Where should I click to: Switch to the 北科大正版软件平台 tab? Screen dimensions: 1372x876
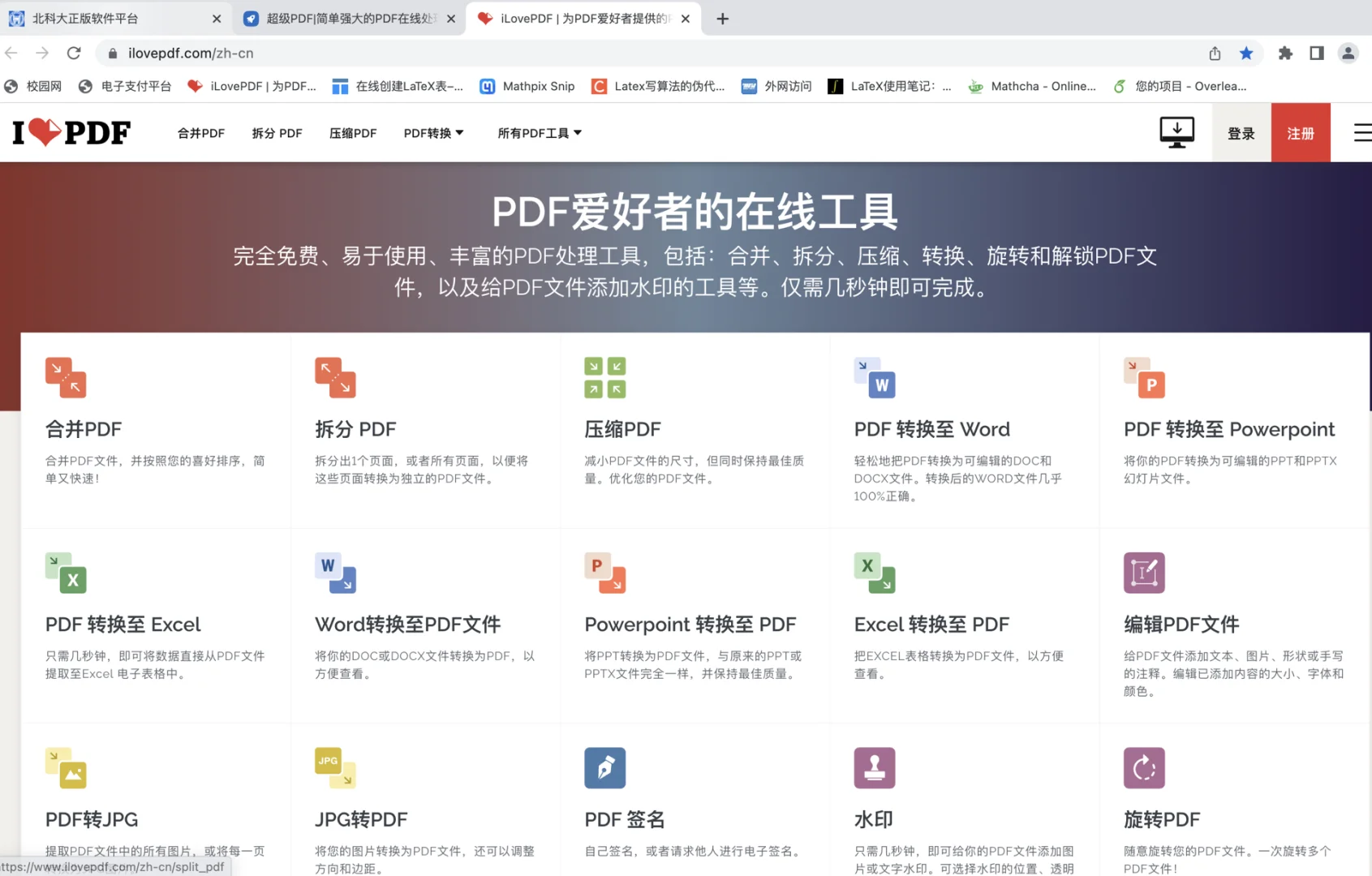coord(114,18)
